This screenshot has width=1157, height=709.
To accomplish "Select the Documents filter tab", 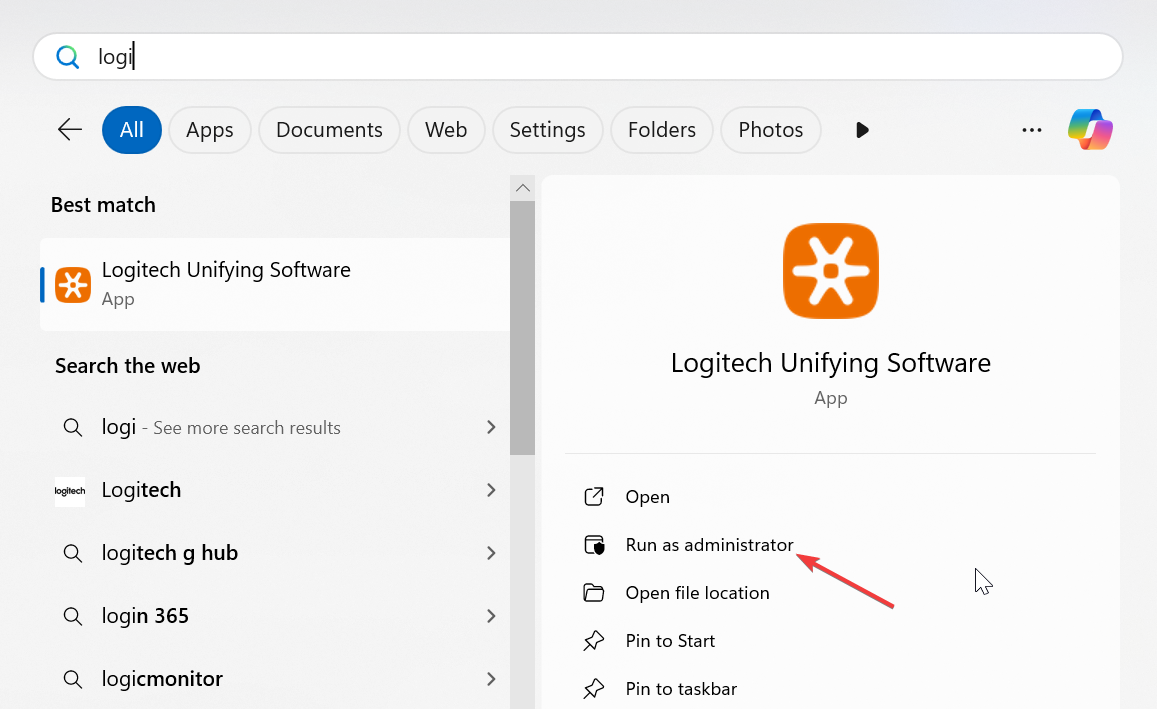I will (329, 130).
